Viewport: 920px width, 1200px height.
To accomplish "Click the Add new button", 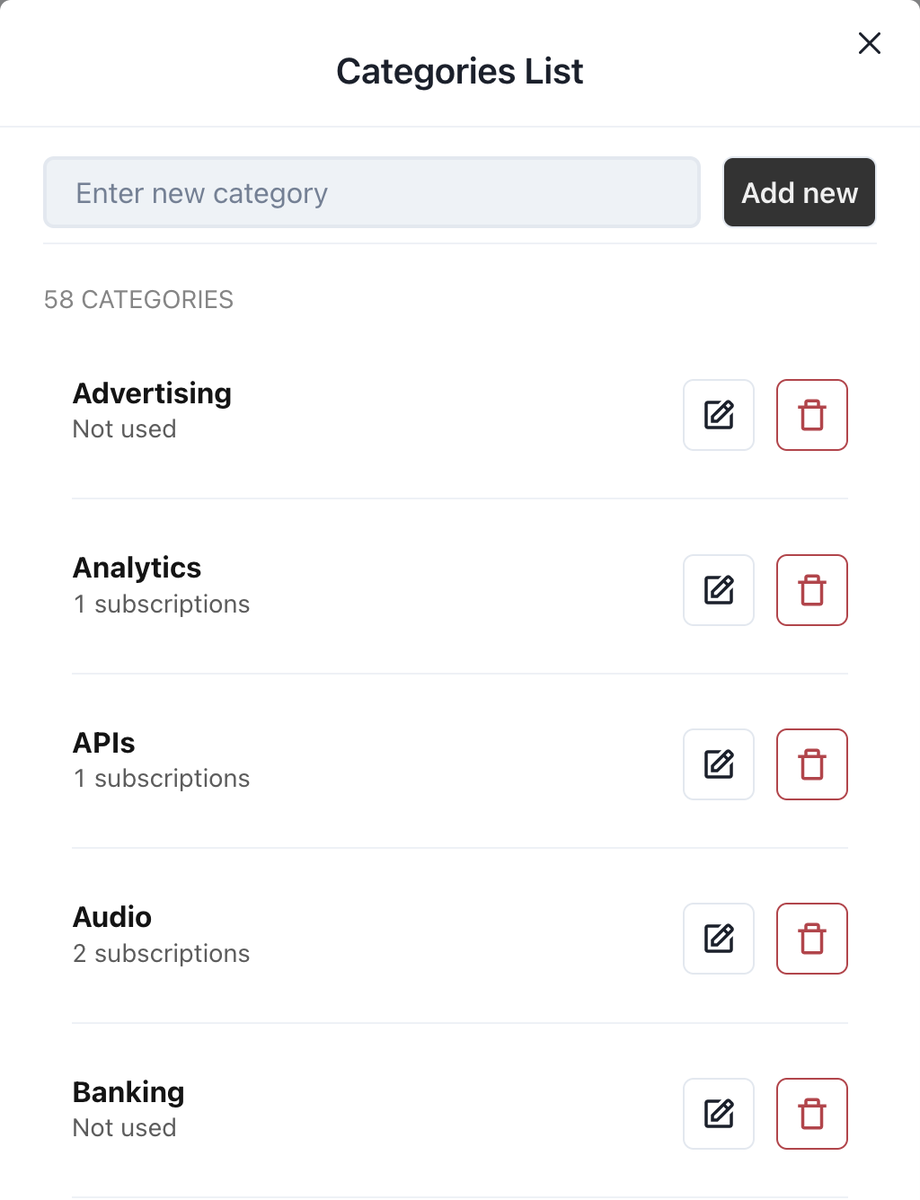I will point(799,192).
